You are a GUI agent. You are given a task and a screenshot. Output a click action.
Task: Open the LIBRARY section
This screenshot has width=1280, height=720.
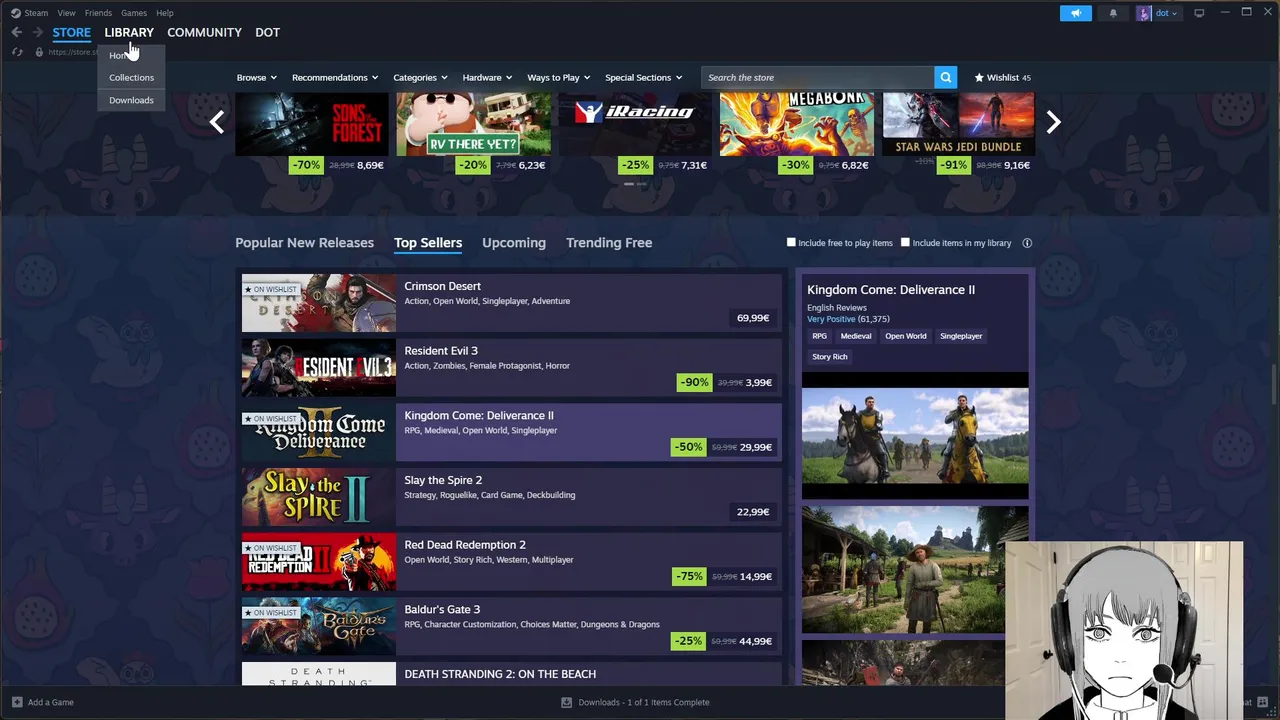click(x=129, y=32)
